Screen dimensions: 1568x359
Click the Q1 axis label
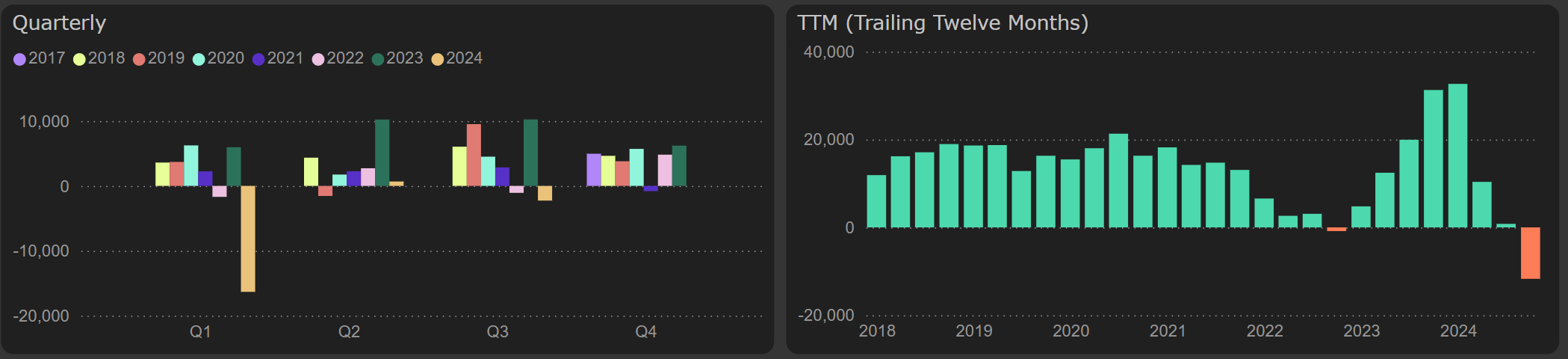pyautogui.click(x=200, y=331)
